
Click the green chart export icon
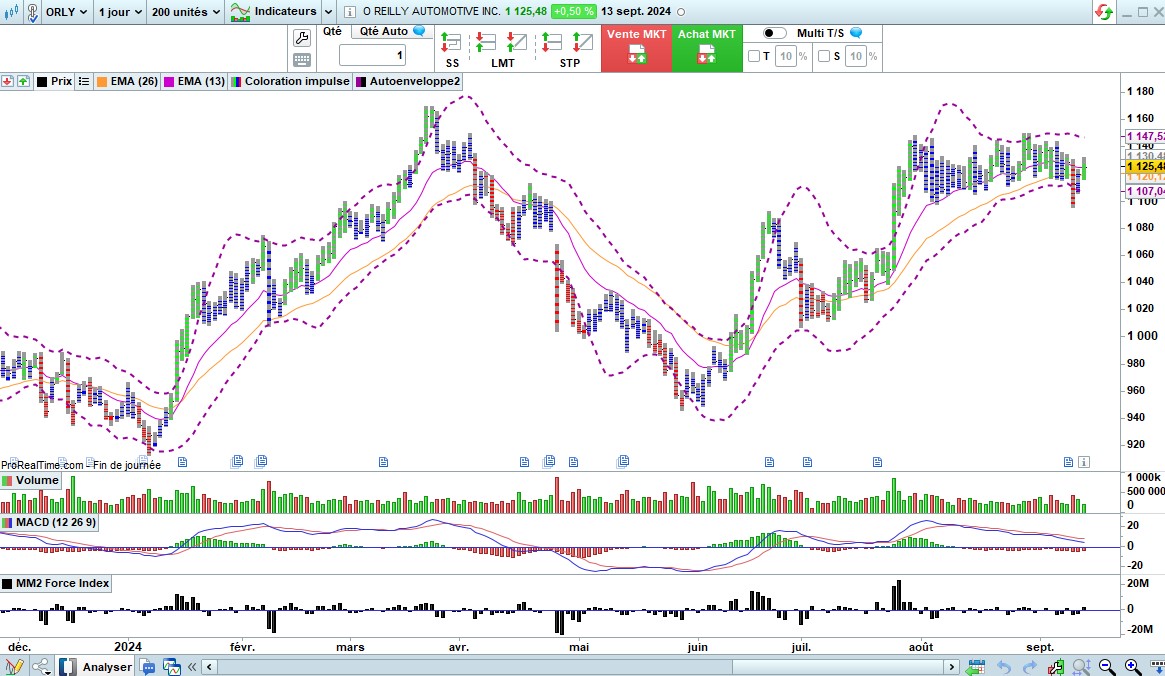tap(1056, 666)
